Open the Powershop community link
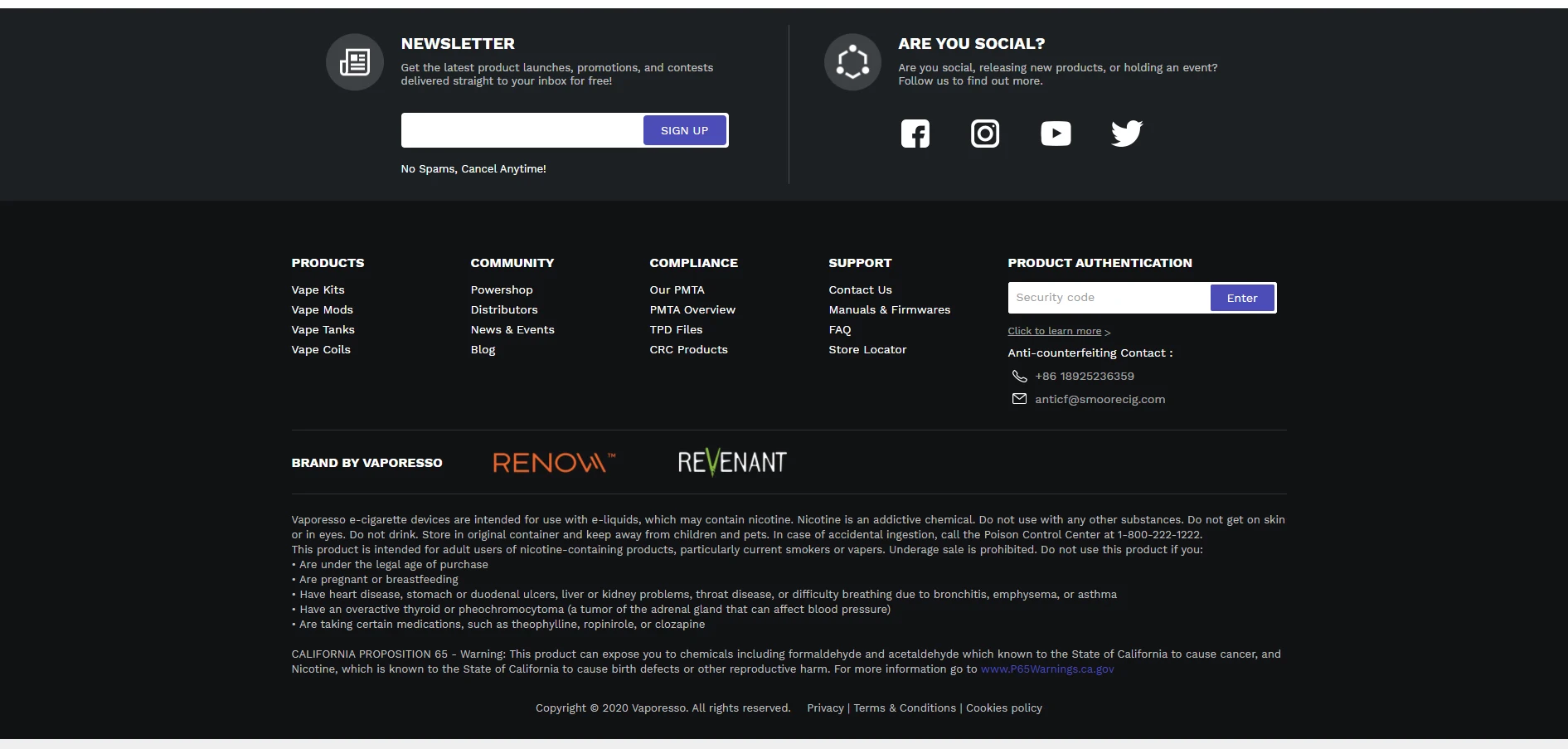Screen dimensions: 1568x749 pyautogui.click(x=502, y=289)
